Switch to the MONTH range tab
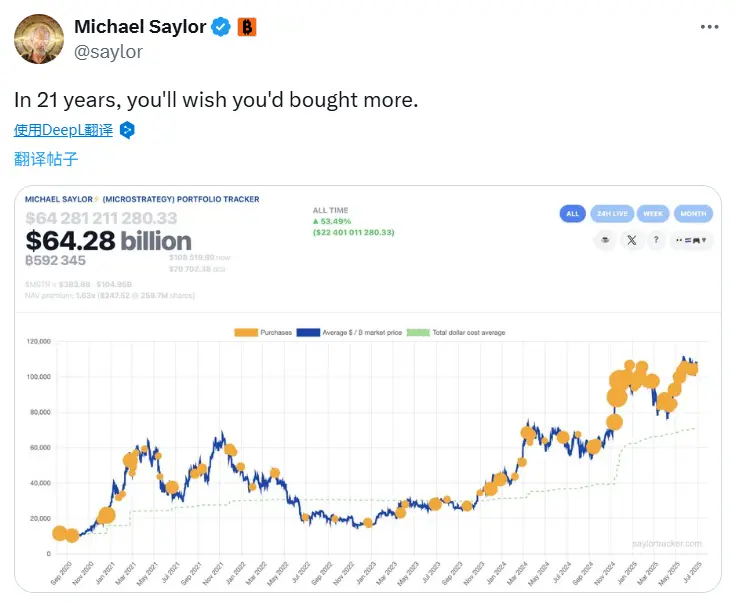Viewport: 735px width, 602px height. [x=694, y=213]
